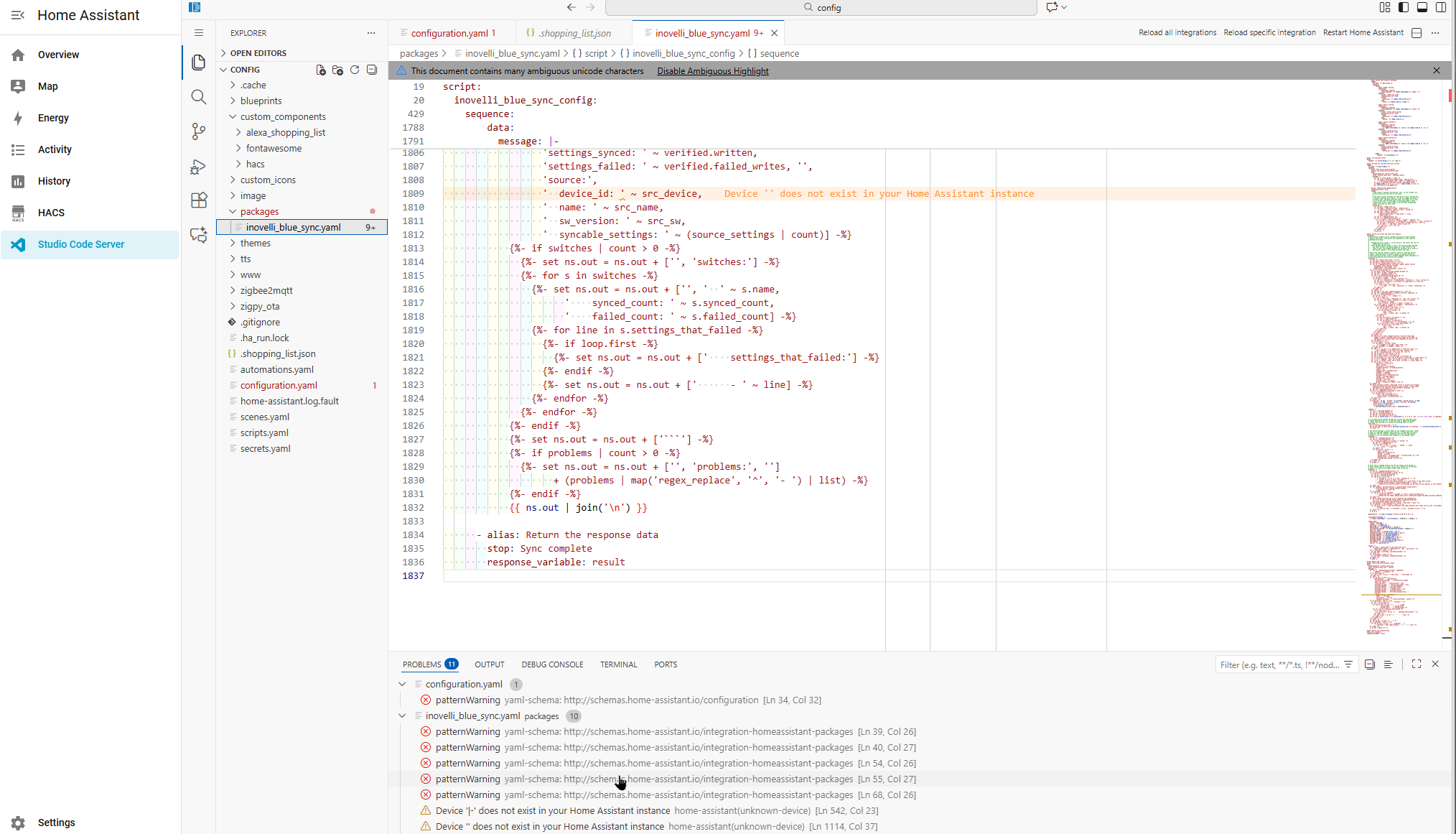The width and height of the screenshot is (1456, 834).
Task: Open the Chat view icon in activity bar
Action: tap(199, 235)
